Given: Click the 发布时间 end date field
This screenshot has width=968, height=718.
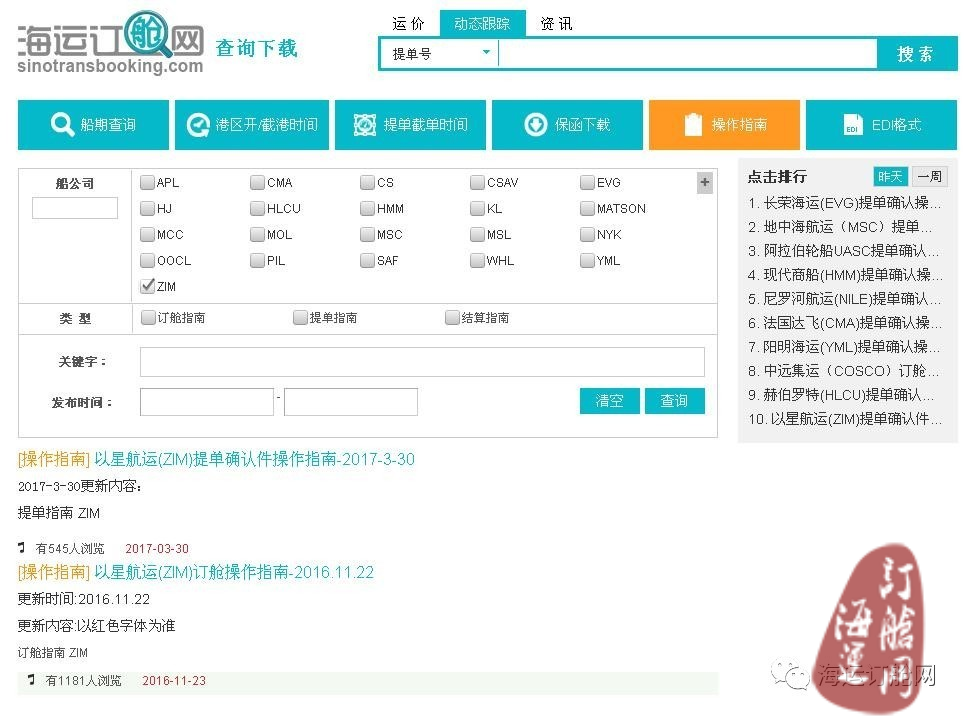Looking at the screenshot, I should point(351,402).
